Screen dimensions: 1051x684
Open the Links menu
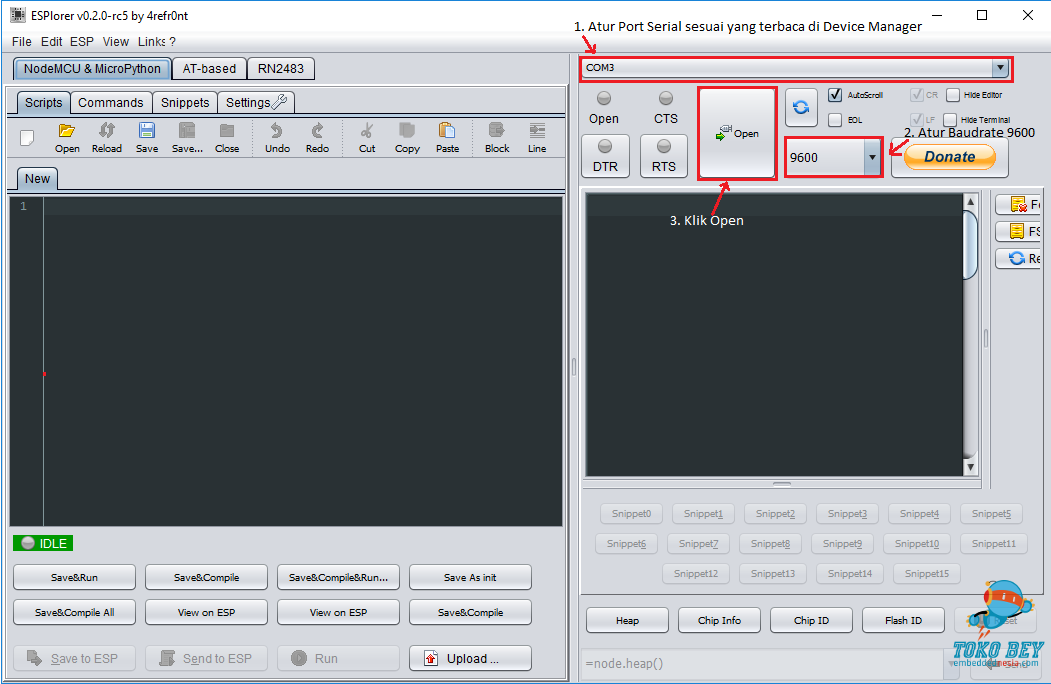click(151, 42)
